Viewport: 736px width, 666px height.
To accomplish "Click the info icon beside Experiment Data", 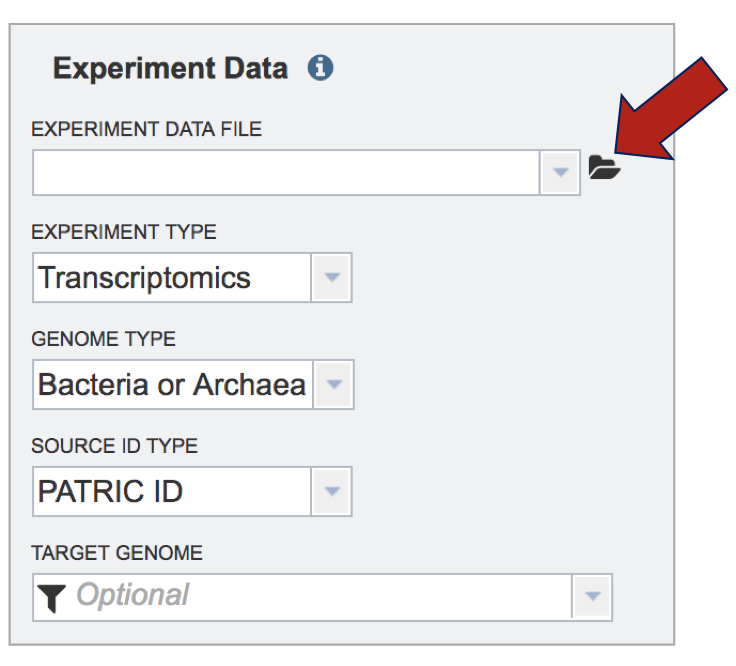I will click(x=321, y=69).
